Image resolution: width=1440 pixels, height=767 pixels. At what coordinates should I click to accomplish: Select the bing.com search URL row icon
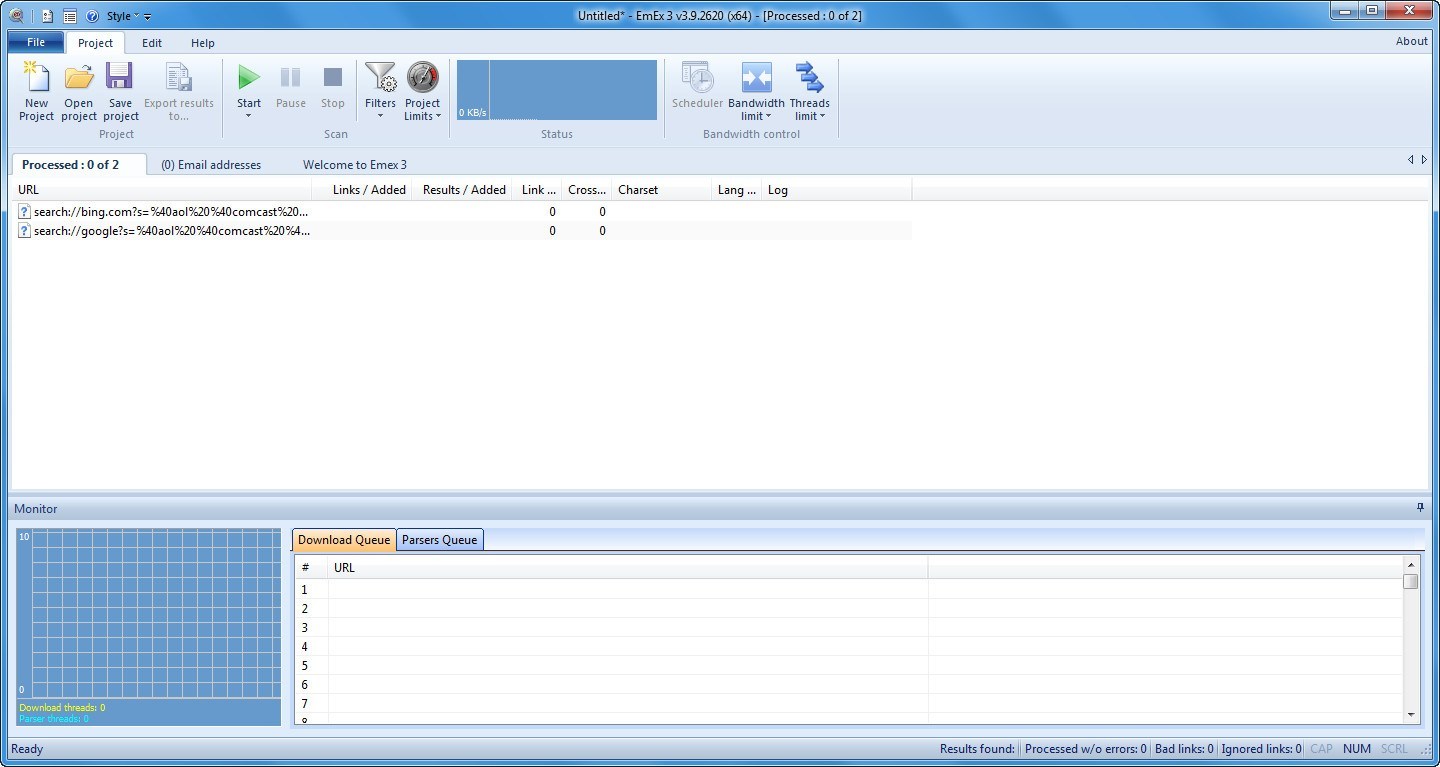pyautogui.click(x=24, y=212)
